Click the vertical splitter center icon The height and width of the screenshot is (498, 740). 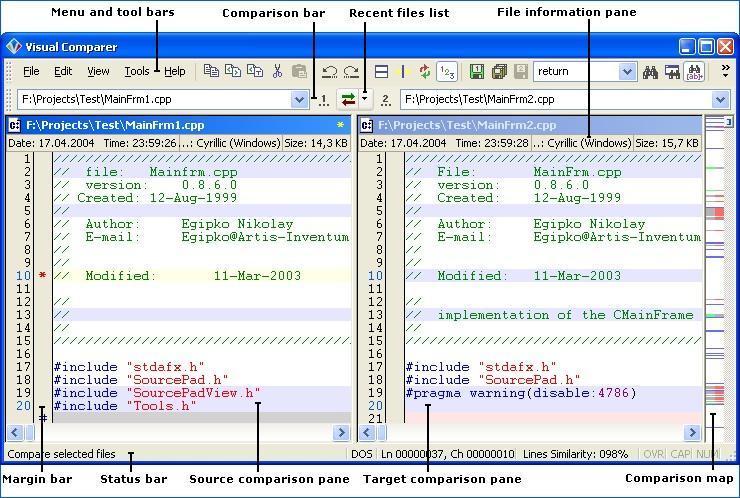pos(403,72)
